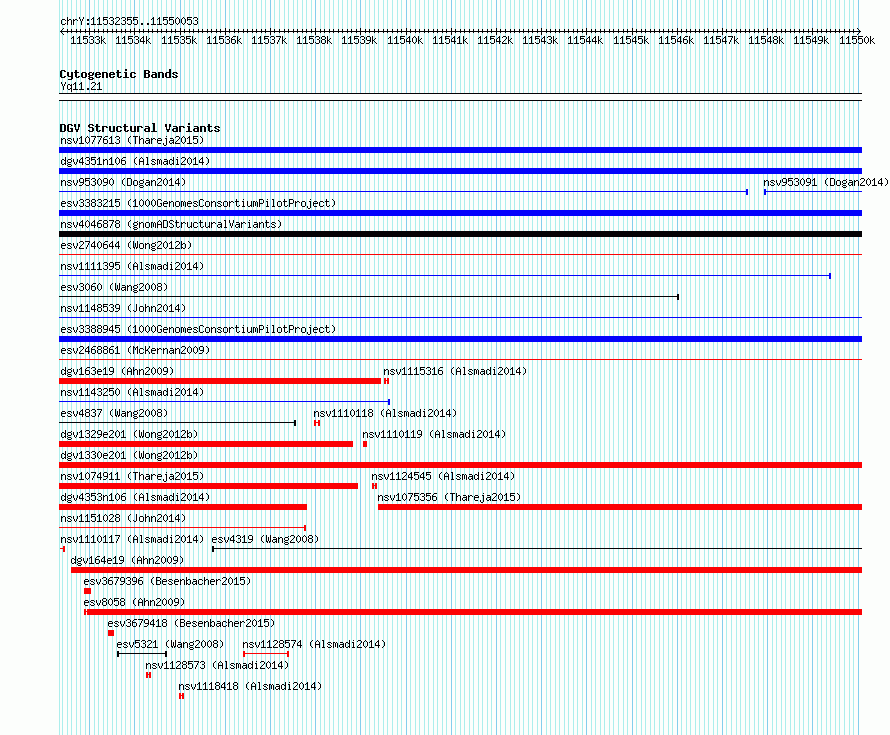Viewport: 890px width, 735px height.
Task: Click esv3679418 (Besenbacher2015) label
Action: [191, 623]
